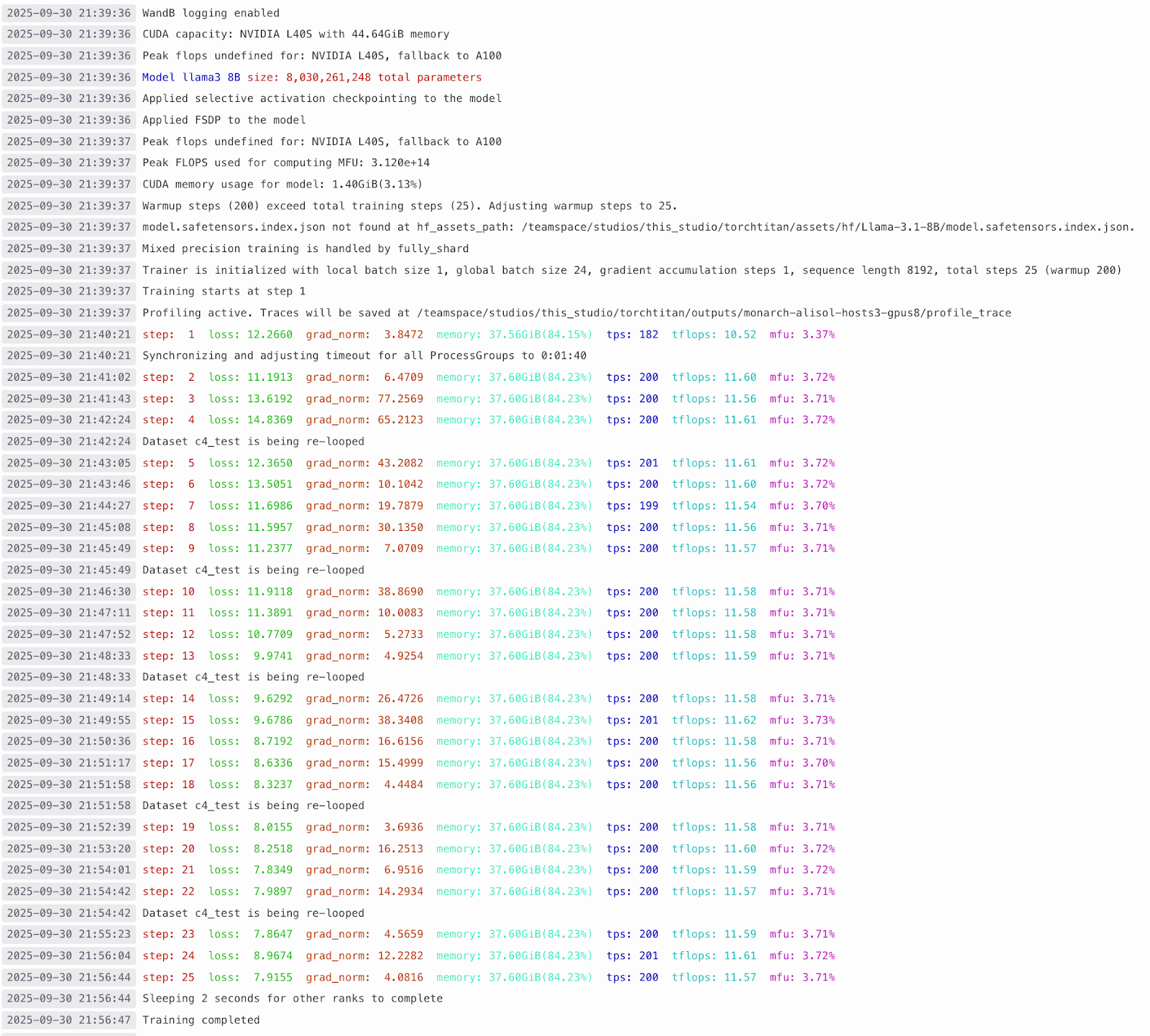Click the step 25 tflops 11.57 value

740,978
